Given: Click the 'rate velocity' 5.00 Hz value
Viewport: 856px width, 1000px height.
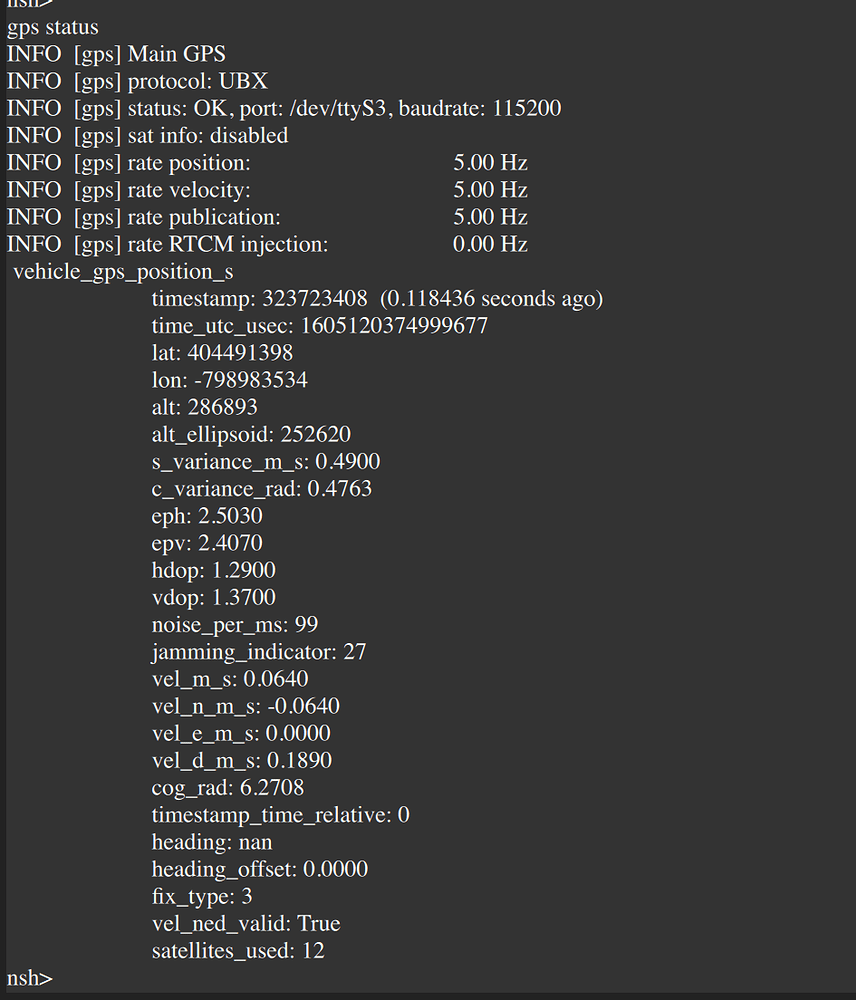Looking at the screenshot, I should pyautogui.click(x=490, y=190).
